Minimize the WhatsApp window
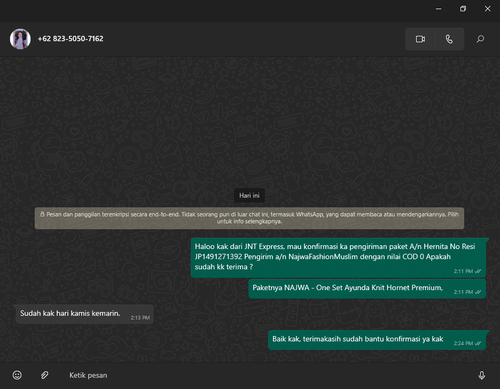The image size is (500, 389). tap(439, 9)
